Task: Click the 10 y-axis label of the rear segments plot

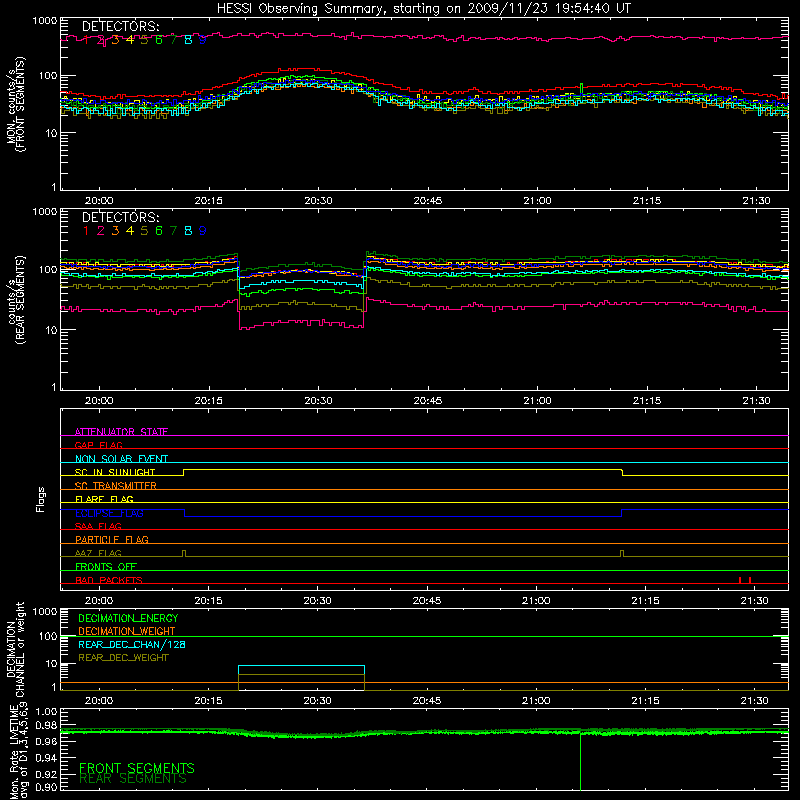Action: click(x=51, y=330)
